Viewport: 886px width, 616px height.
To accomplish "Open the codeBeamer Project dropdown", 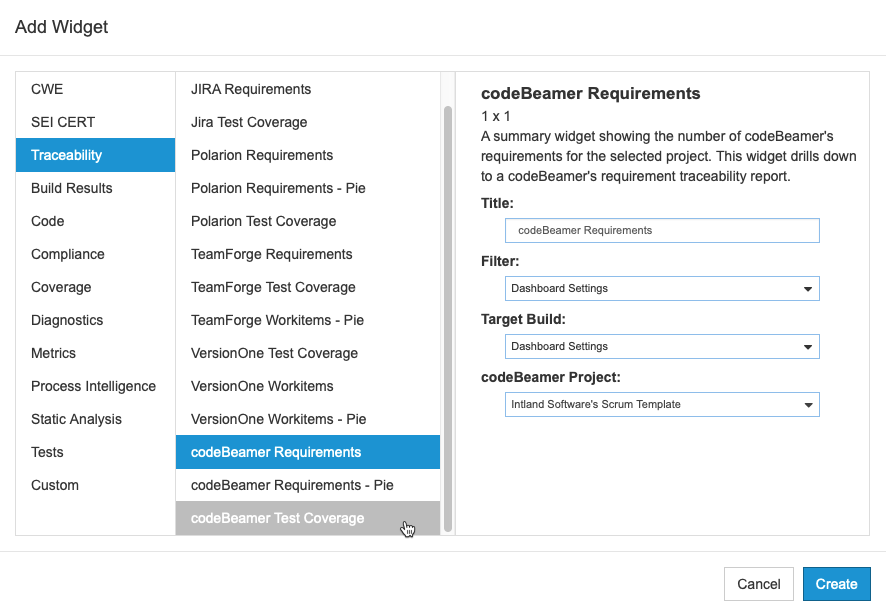I will [662, 405].
